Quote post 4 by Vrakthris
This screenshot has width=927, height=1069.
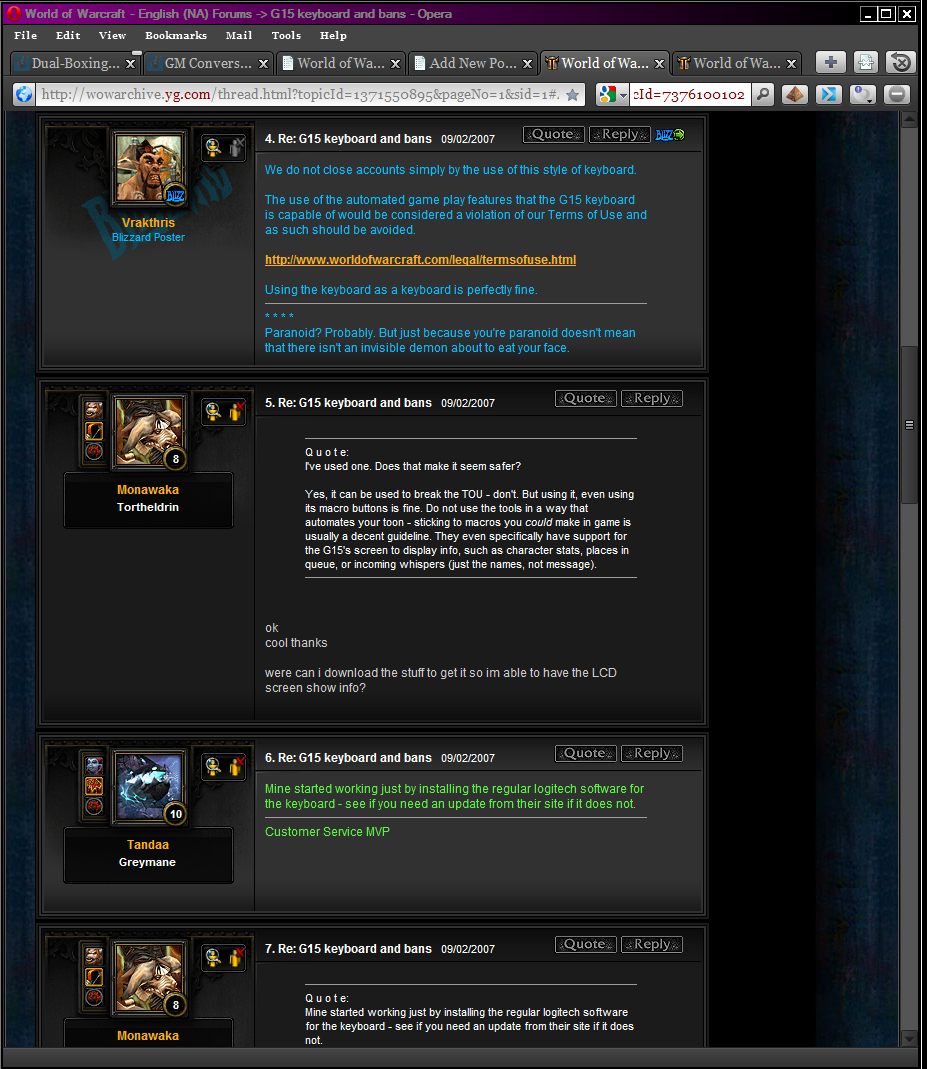coord(553,134)
